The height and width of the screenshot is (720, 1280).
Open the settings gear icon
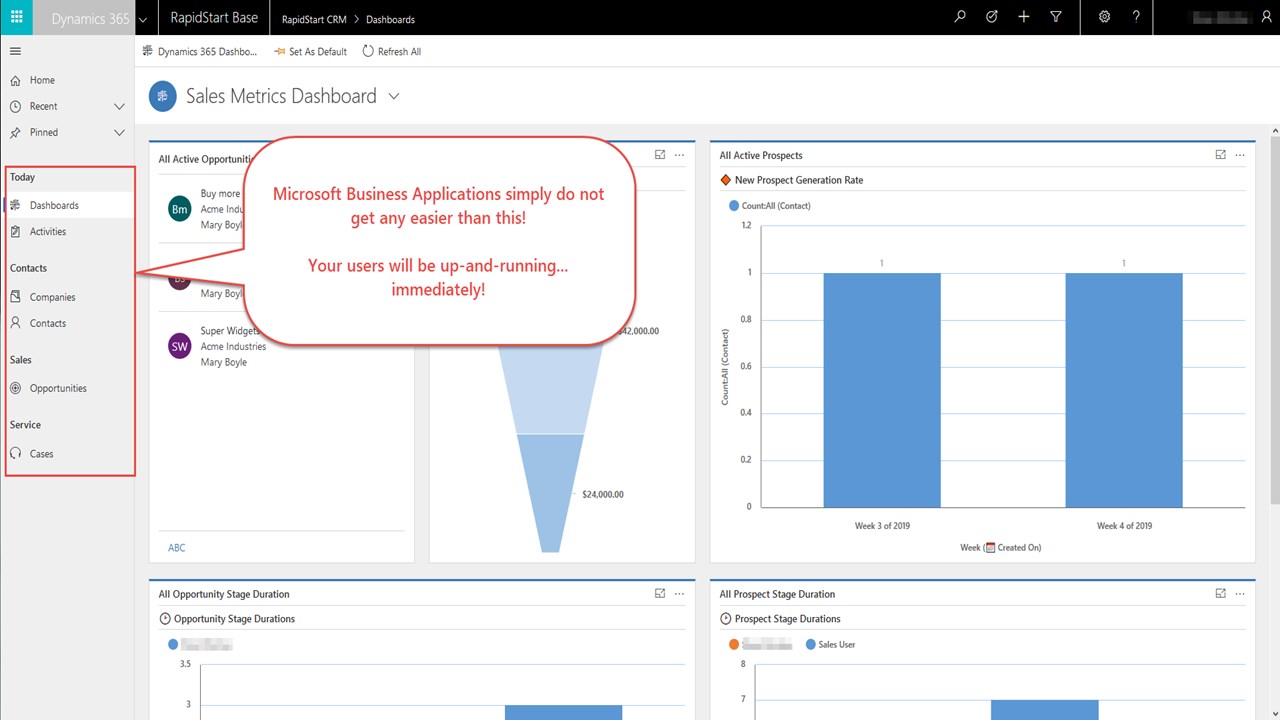point(1104,17)
